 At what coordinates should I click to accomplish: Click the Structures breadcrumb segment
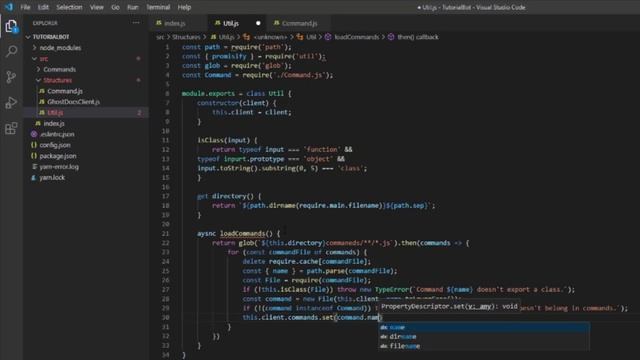186,37
